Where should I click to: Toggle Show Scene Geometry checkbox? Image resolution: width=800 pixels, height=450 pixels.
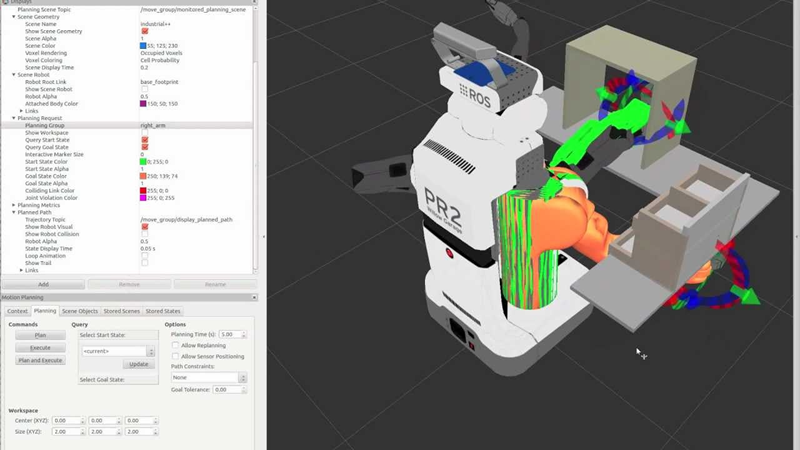pyautogui.click(x=145, y=31)
